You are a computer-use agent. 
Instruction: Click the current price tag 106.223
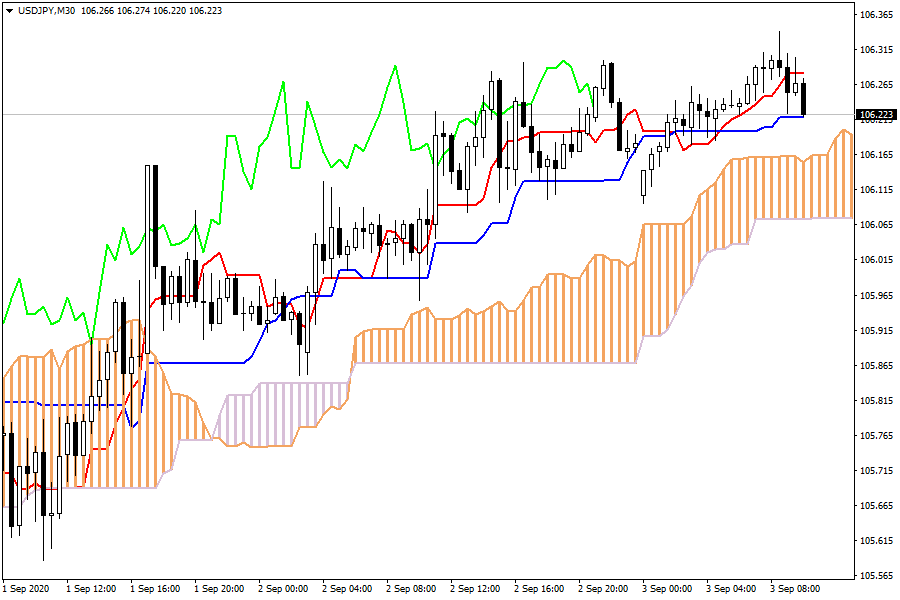(x=876, y=116)
